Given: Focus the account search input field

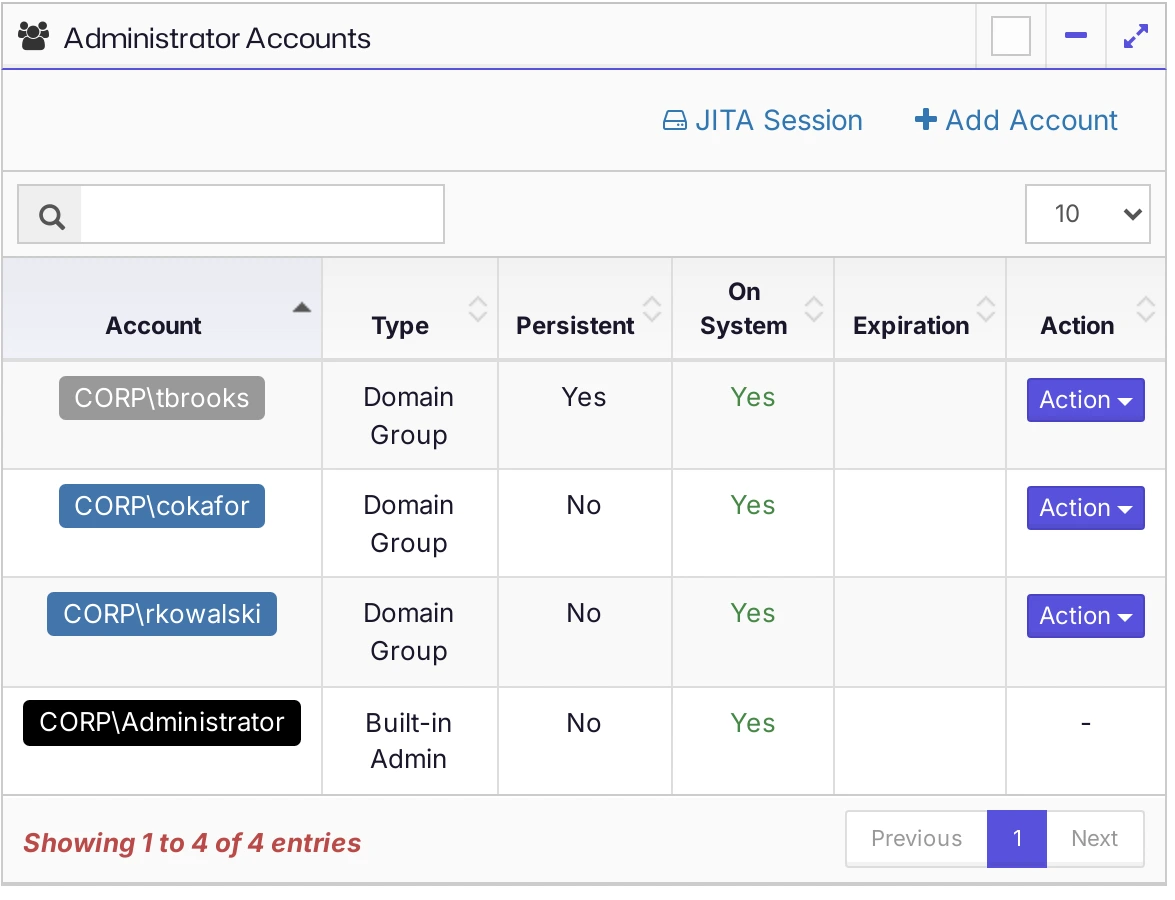Looking at the screenshot, I should tap(262, 214).
